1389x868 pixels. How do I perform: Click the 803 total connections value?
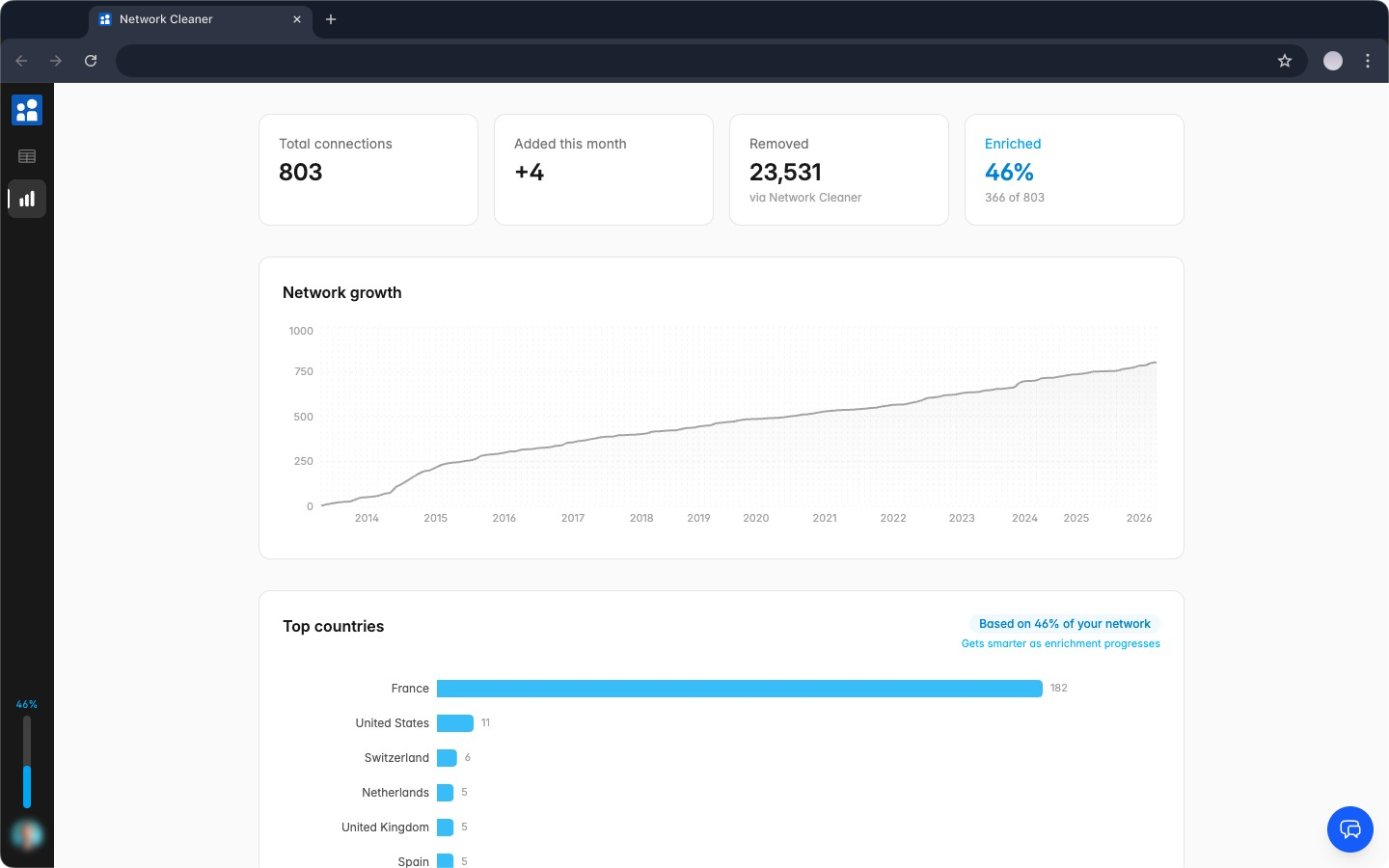[x=300, y=172]
